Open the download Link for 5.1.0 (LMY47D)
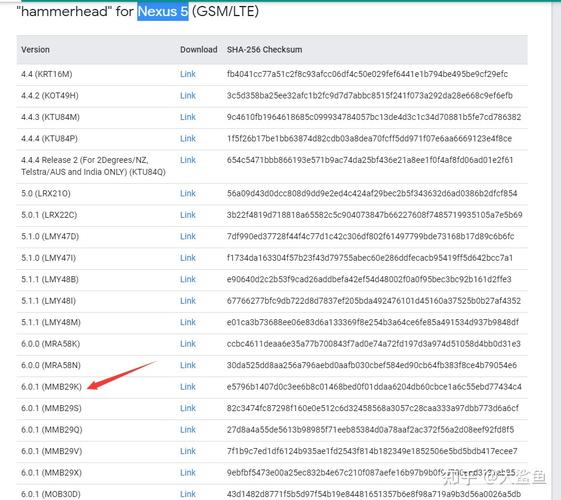561x500 pixels. 188,236
